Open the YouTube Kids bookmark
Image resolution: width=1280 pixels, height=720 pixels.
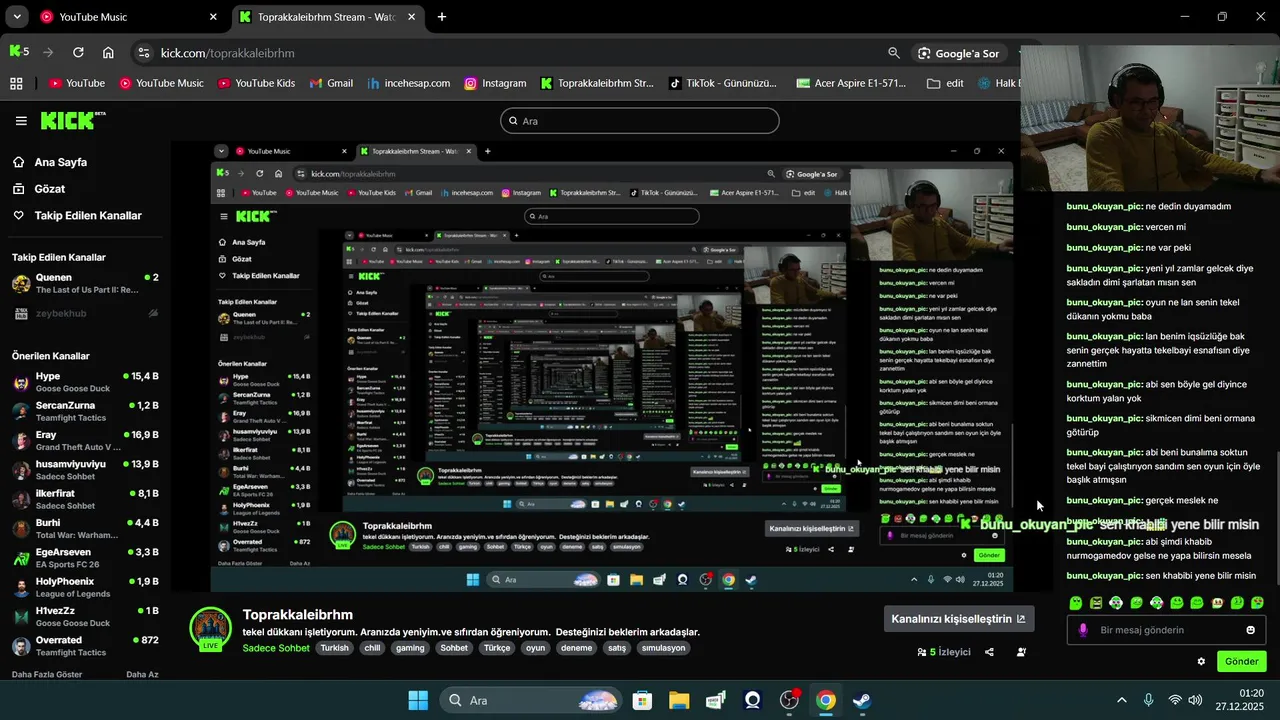[256, 83]
